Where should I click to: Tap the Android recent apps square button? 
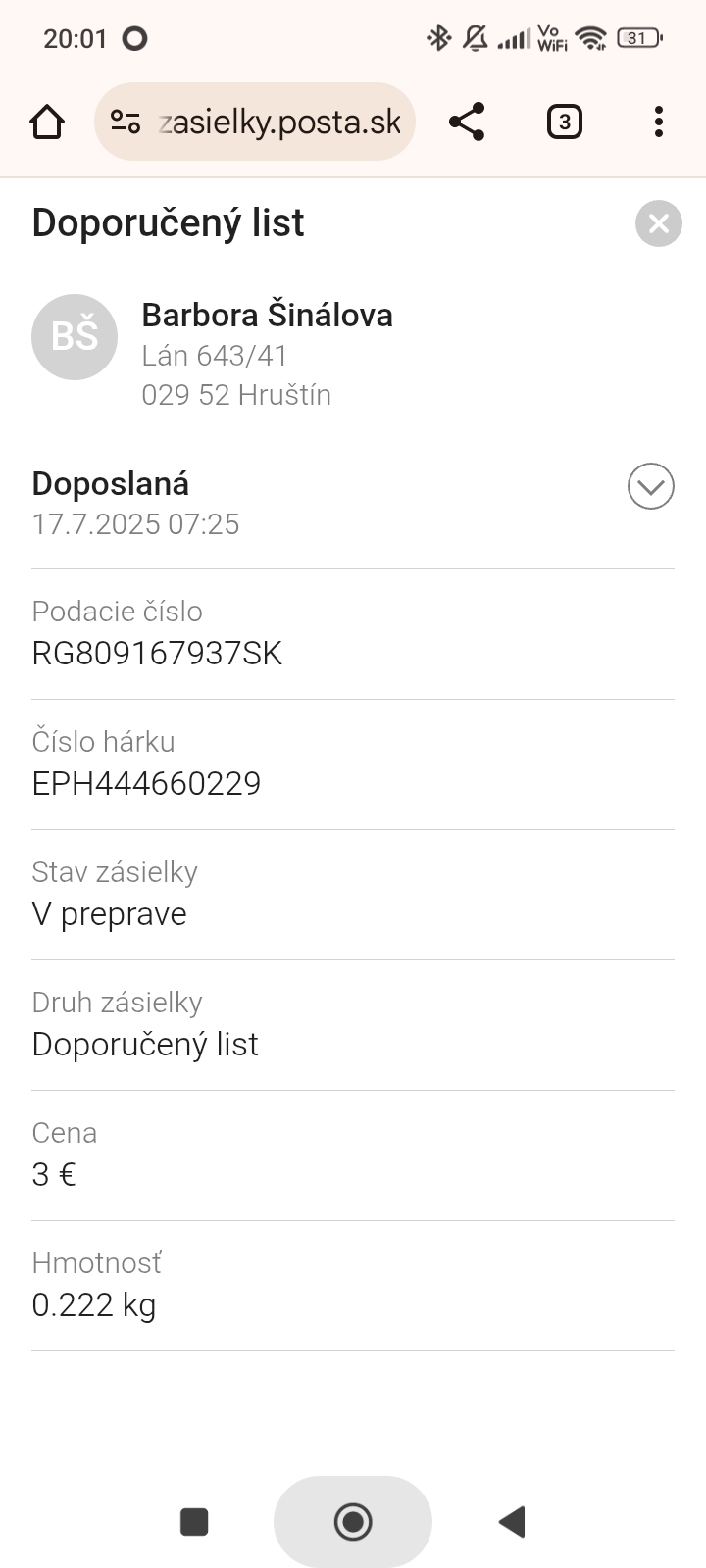point(194,1522)
